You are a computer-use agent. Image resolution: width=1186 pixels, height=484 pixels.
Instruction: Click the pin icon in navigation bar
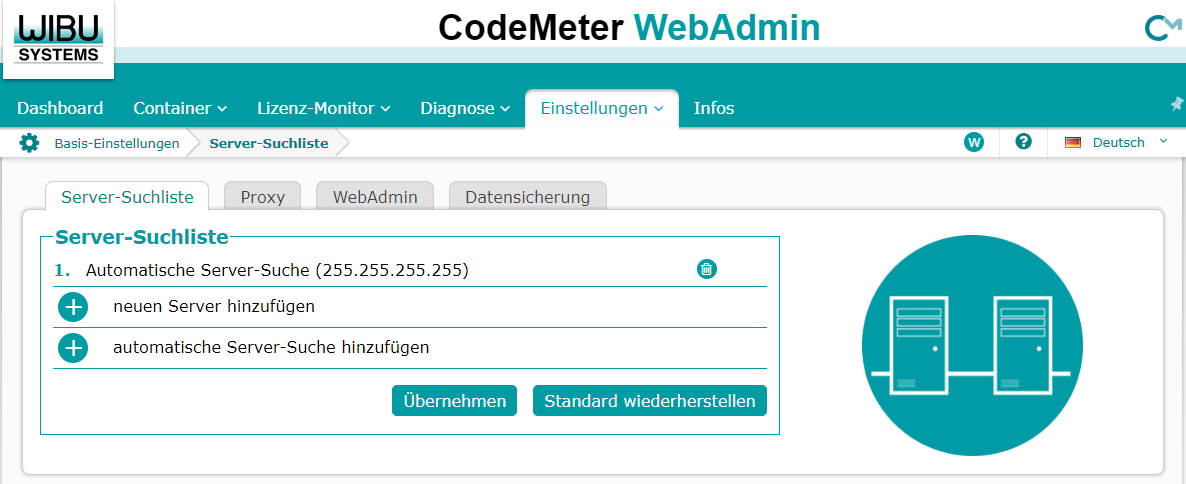(1177, 104)
